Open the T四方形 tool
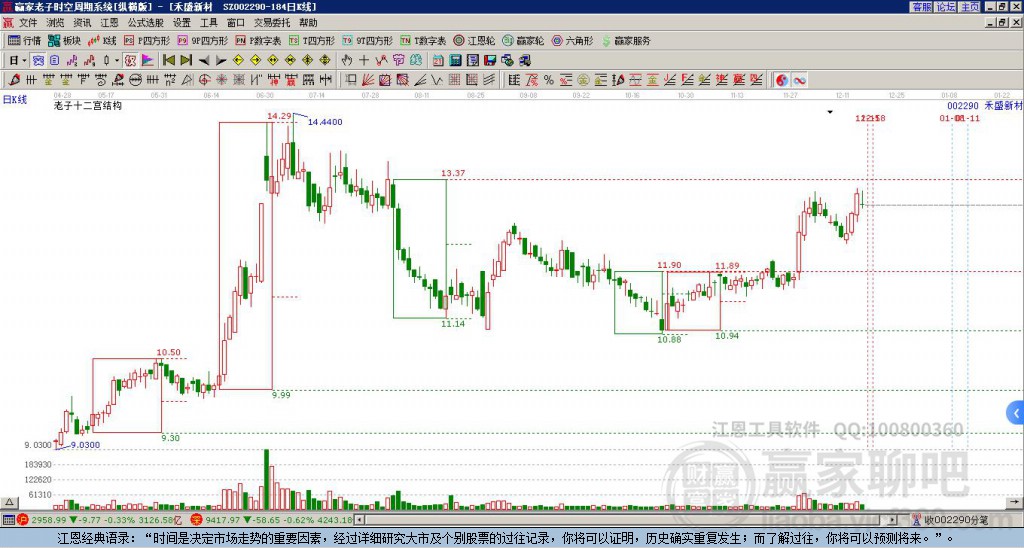 (x=312, y=40)
